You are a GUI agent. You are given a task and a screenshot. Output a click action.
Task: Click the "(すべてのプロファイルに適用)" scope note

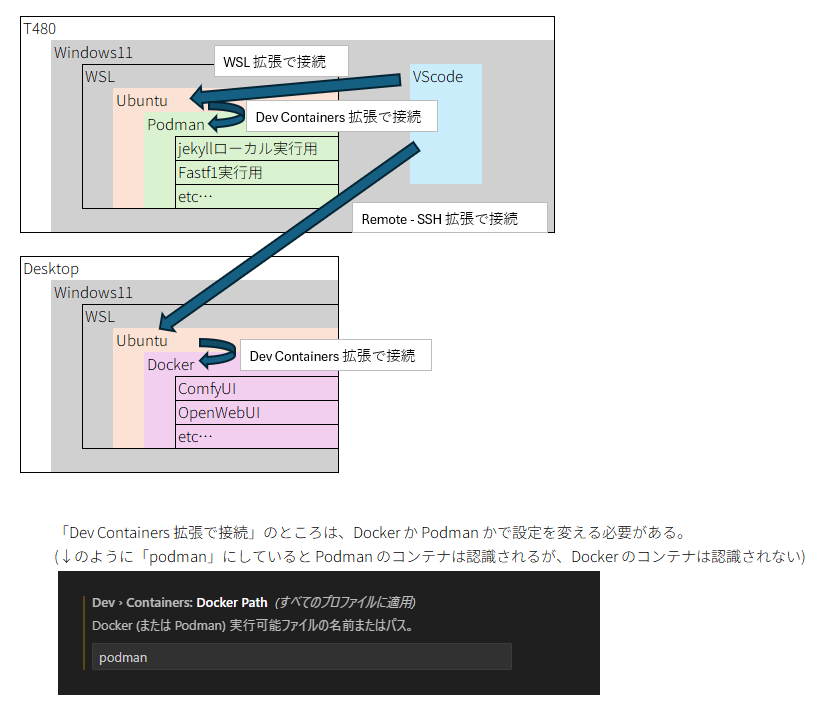point(345,602)
